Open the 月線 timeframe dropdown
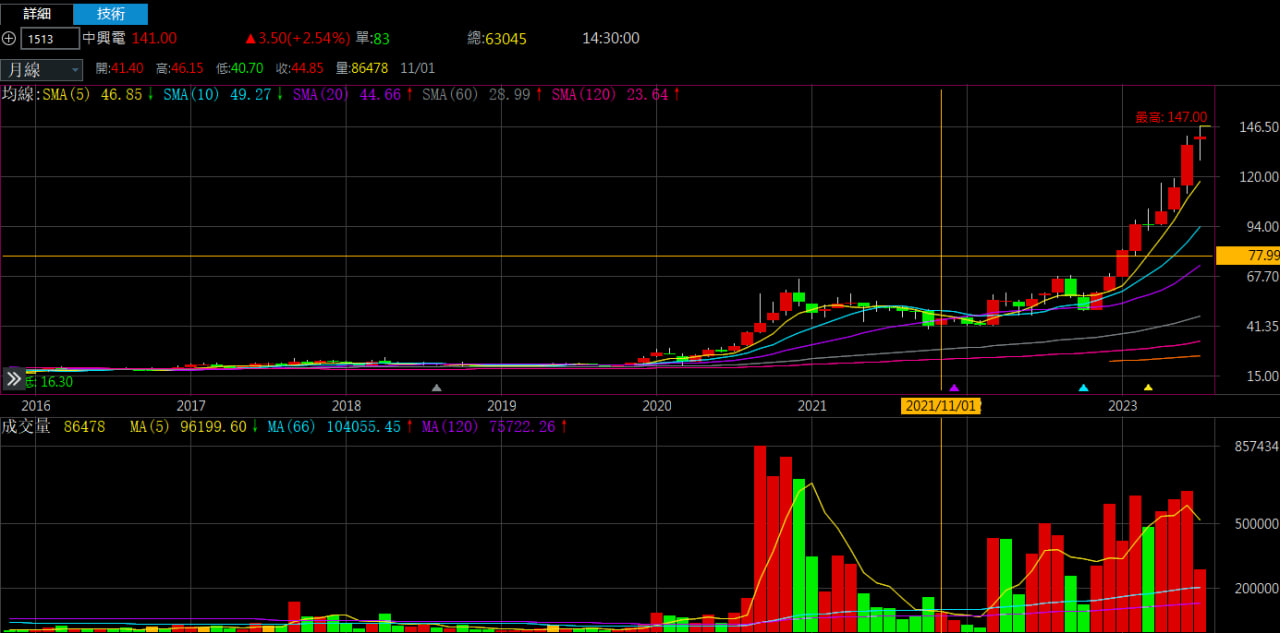The height and width of the screenshot is (633, 1280). (x=42, y=69)
